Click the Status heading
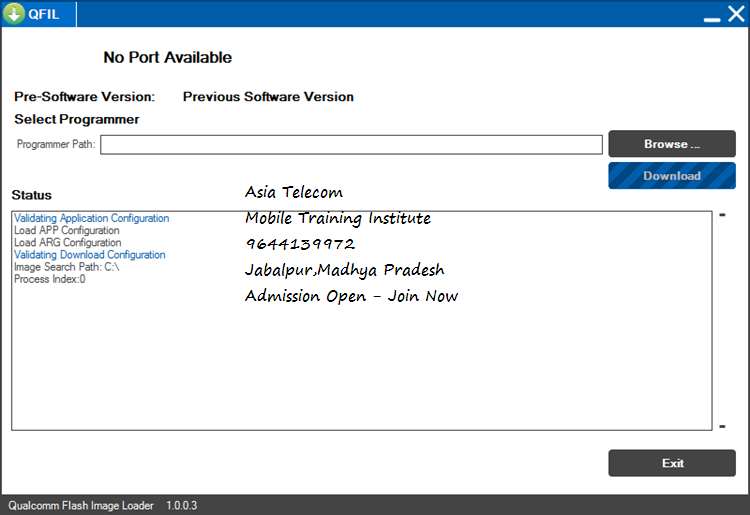The height and width of the screenshot is (515, 750). [32, 195]
